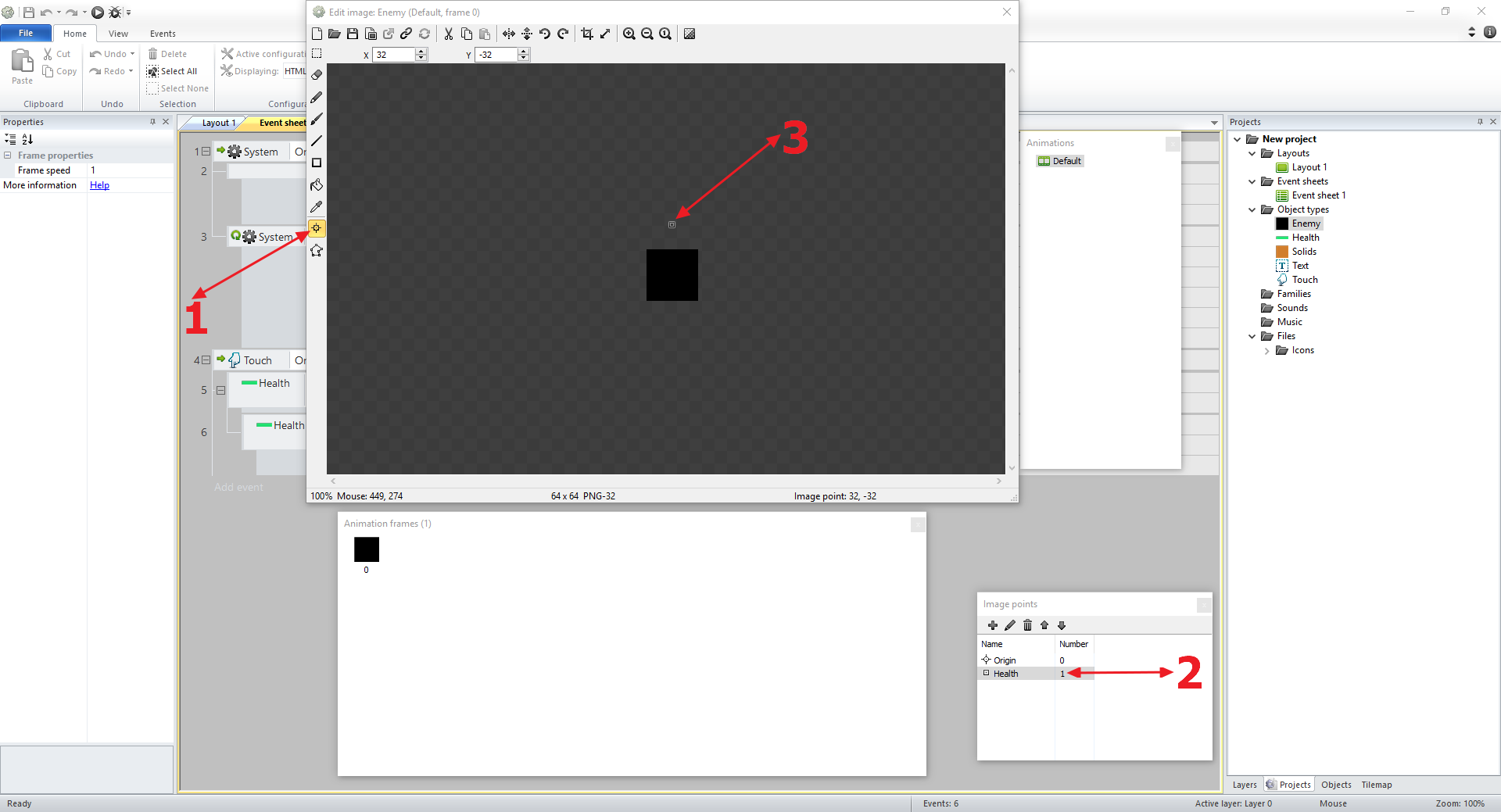Click the Zoom to 100% icon
The width and height of the screenshot is (1501, 812).
pos(665,34)
